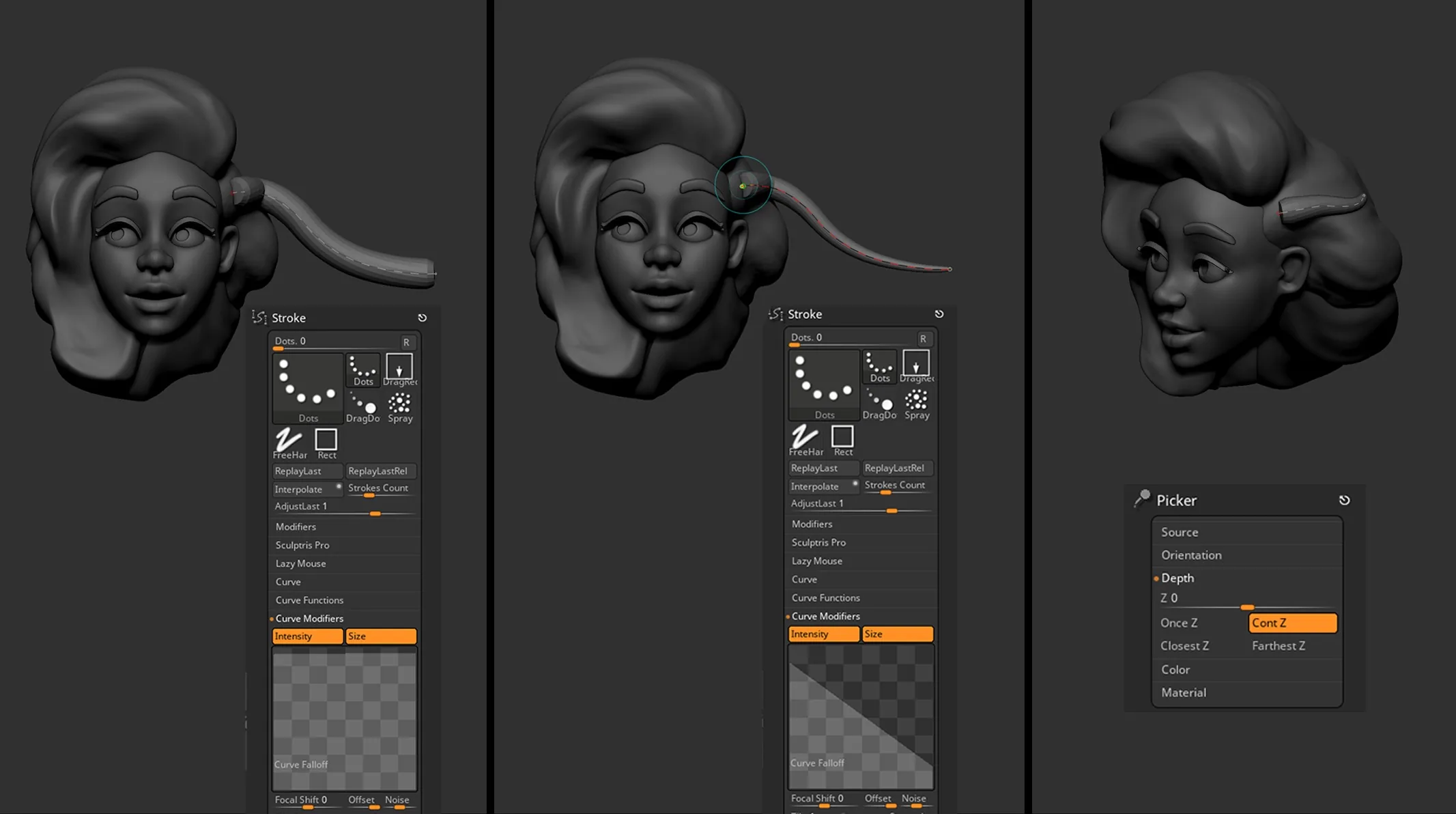Select Spray stroke in middle Stroke panel
Image resolution: width=1456 pixels, height=814 pixels.
[x=917, y=404]
